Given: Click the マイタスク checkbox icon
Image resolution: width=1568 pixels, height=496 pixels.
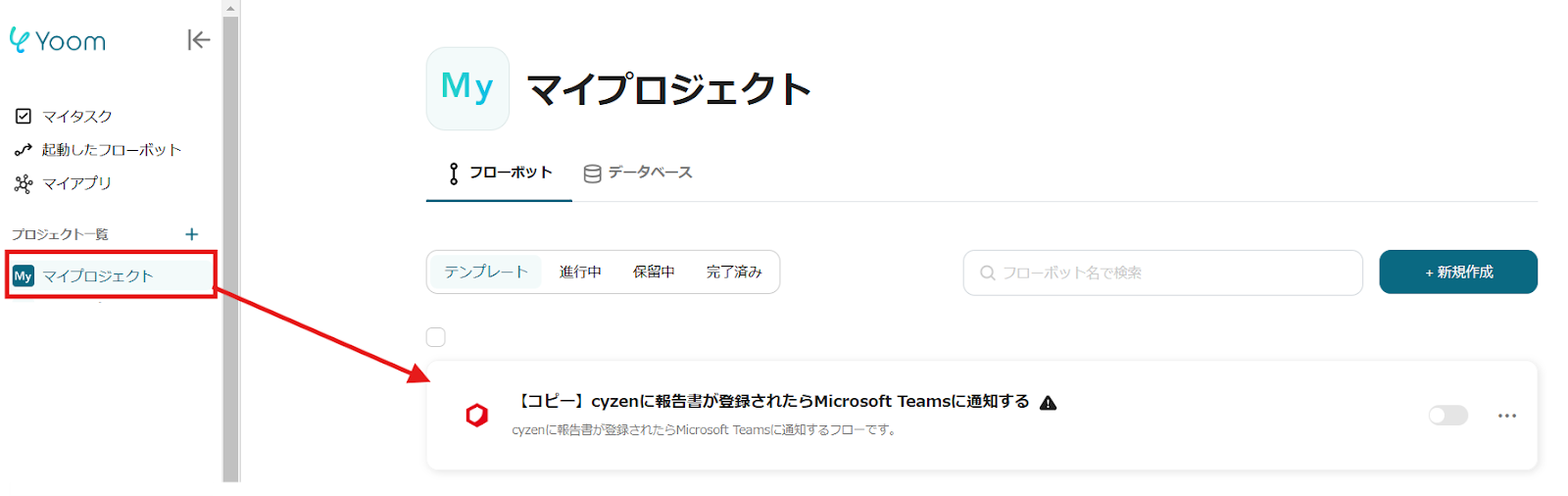Looking at the screenshot, I should pos(24,116).
